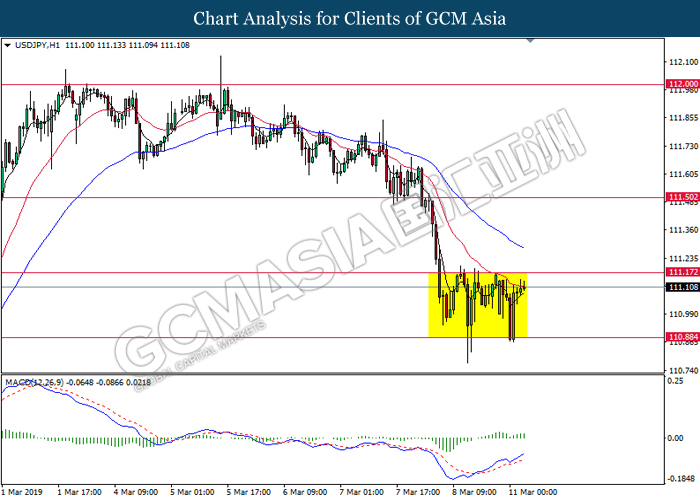This screenshot has height=500, width=700.
Task: Click the 110.990 price axis value
Action: (683, 314)
